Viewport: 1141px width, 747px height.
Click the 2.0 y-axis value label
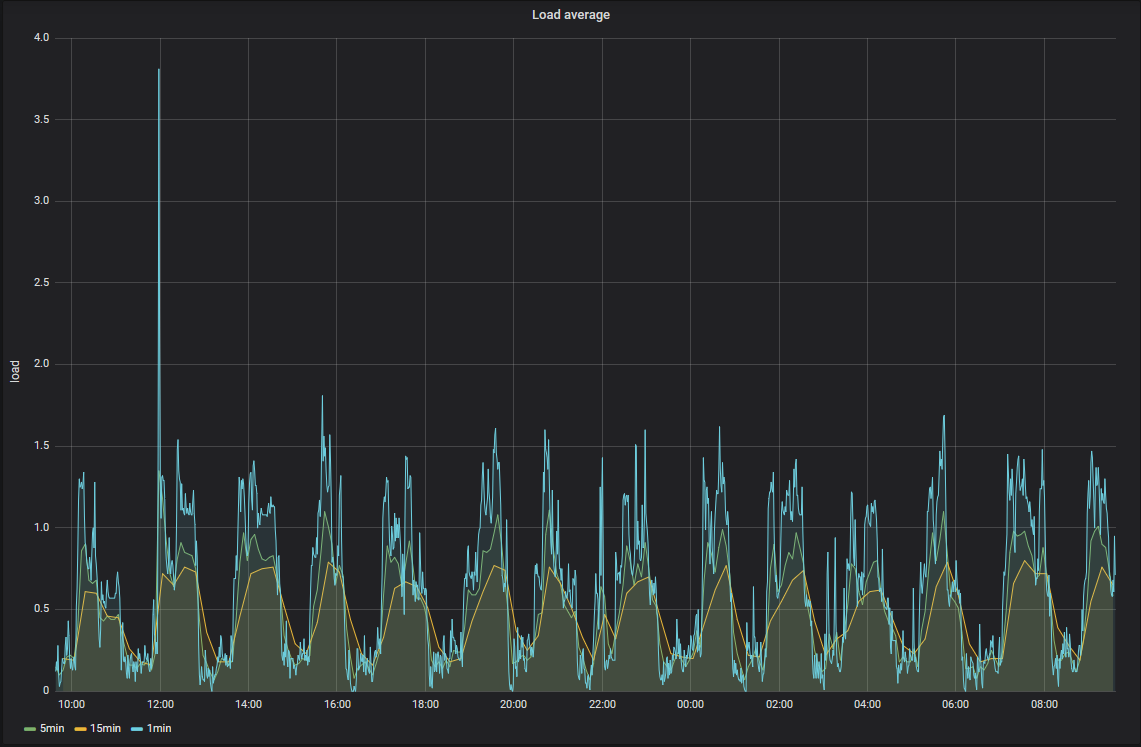pos(41,364)
